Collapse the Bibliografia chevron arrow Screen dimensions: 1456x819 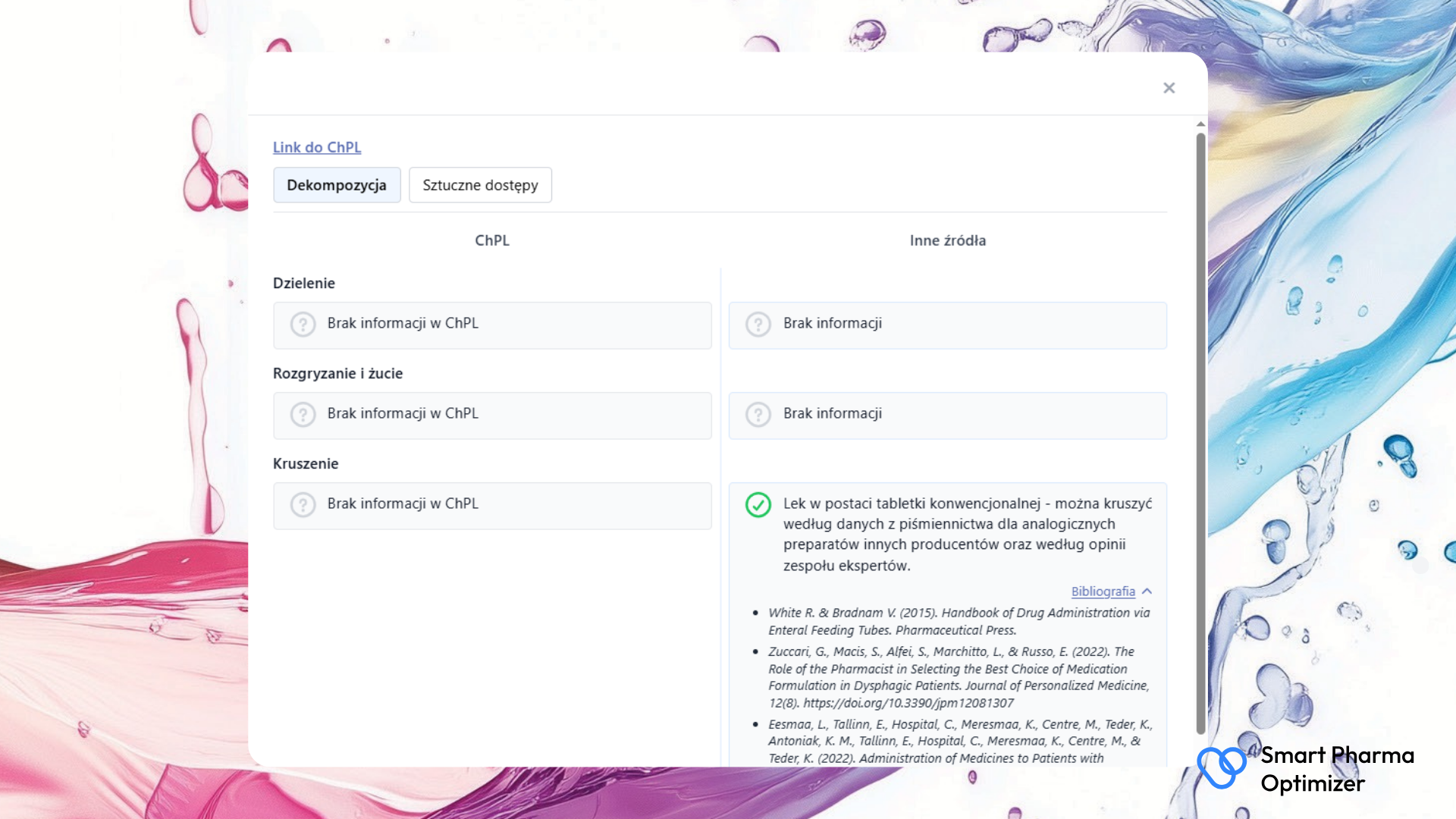coord(1147,591)
